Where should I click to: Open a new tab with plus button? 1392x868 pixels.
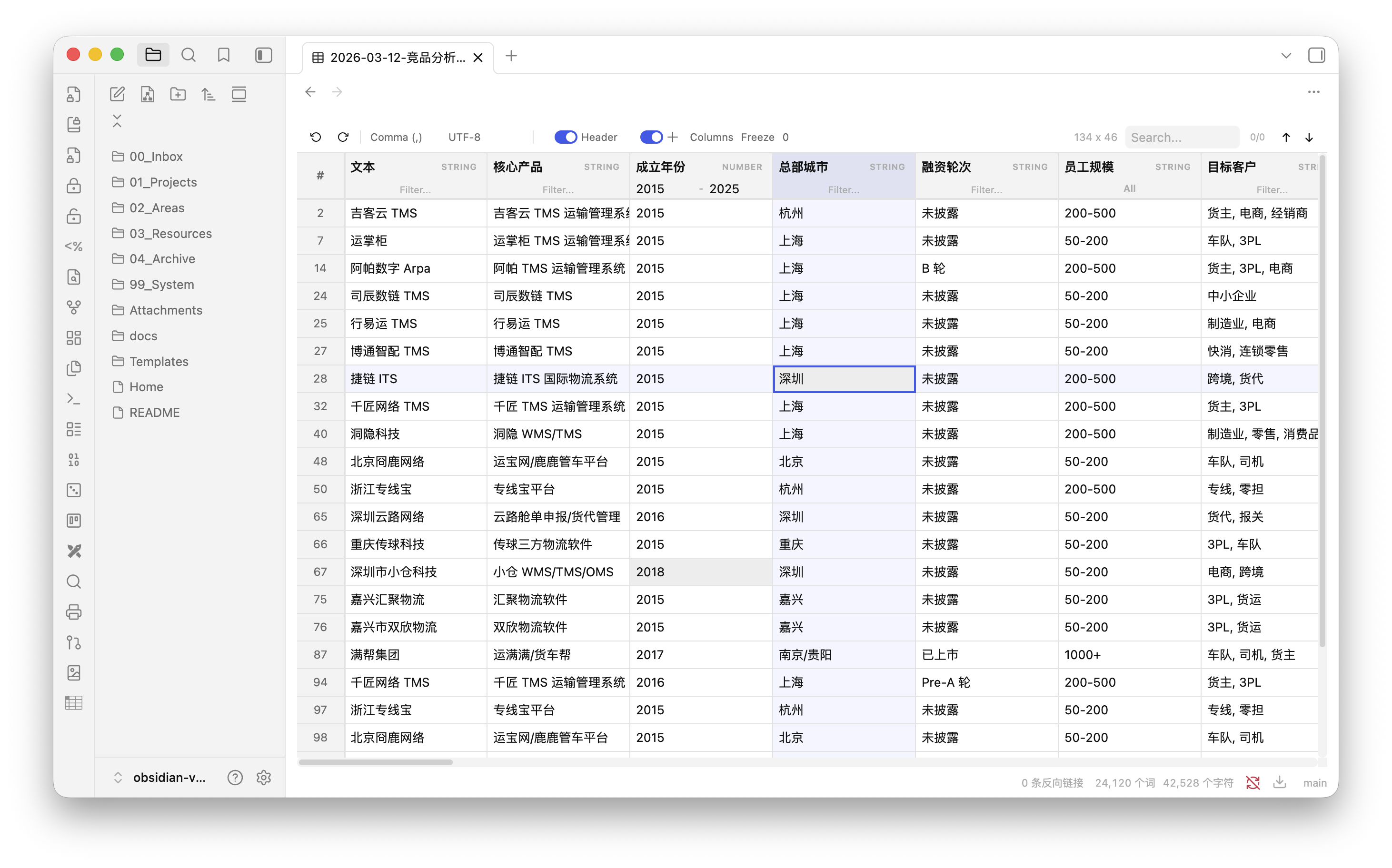pos(511,56)
